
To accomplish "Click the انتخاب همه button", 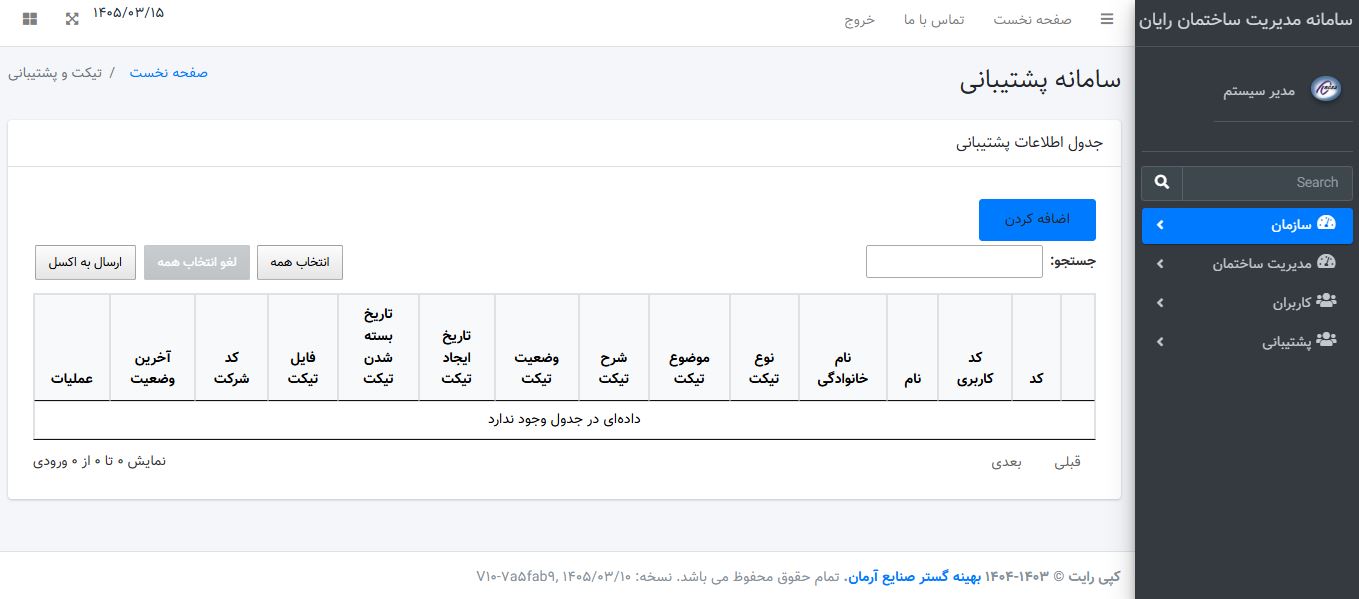I will [300, 262].
